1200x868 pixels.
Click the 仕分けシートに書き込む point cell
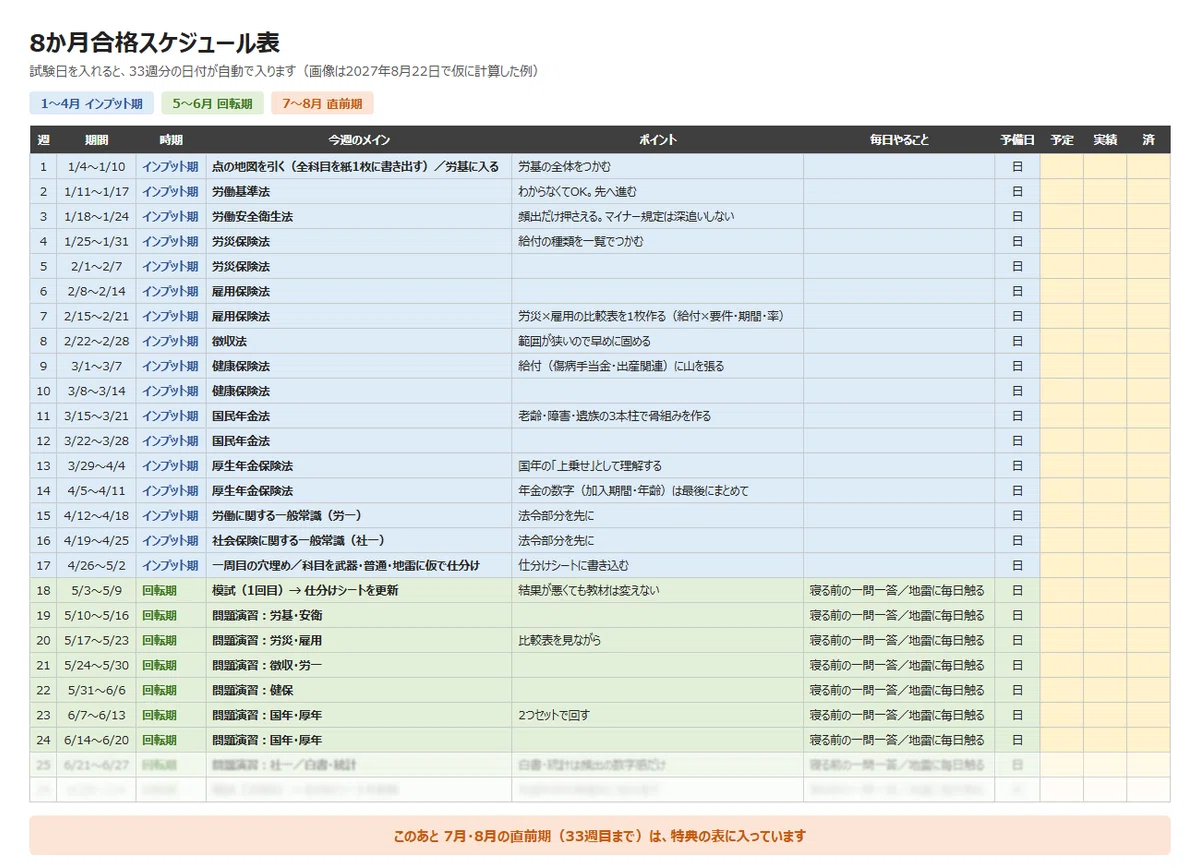pyautogui.click(x=658, y=565)
